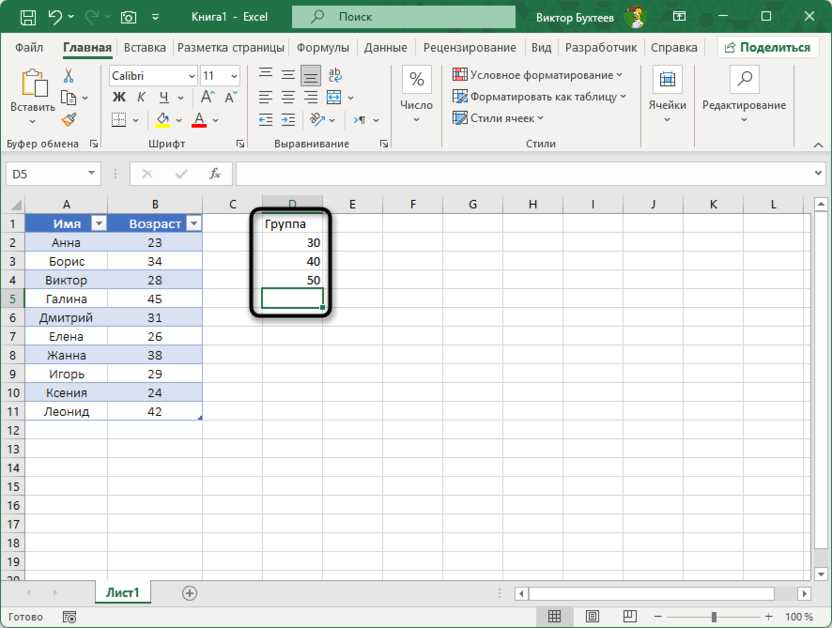
Task: Click the Save icon in title bar
Action: [x=27, y=17]
